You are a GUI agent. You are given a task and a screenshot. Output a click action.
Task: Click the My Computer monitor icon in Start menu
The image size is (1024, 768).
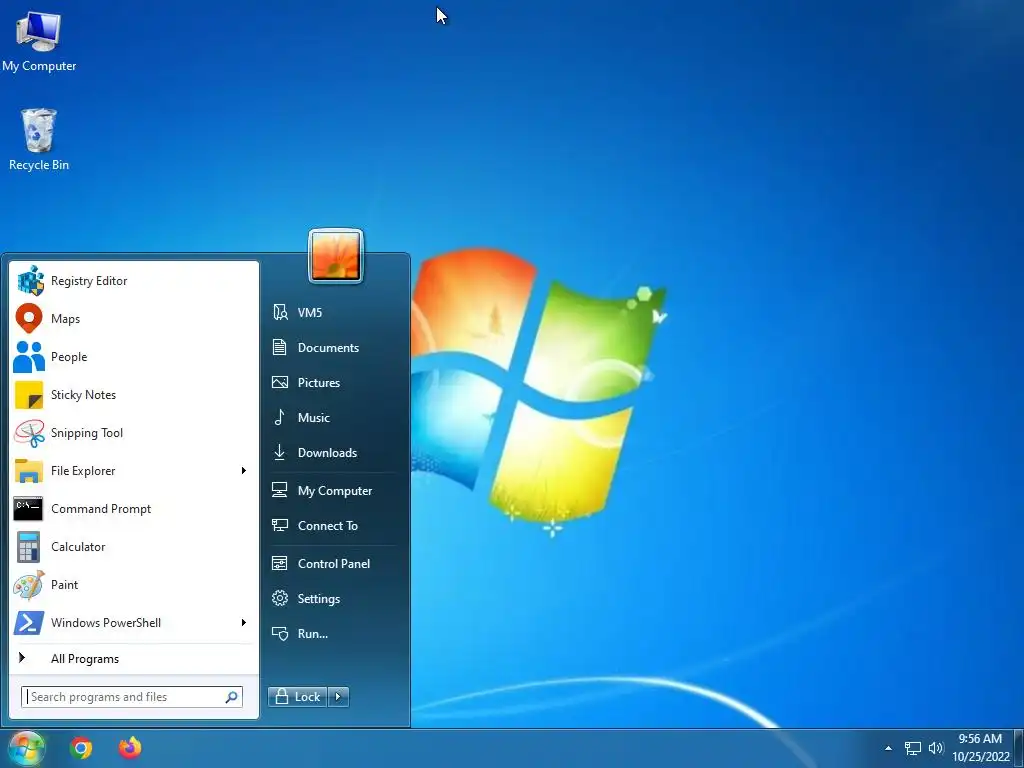point(280,490)
